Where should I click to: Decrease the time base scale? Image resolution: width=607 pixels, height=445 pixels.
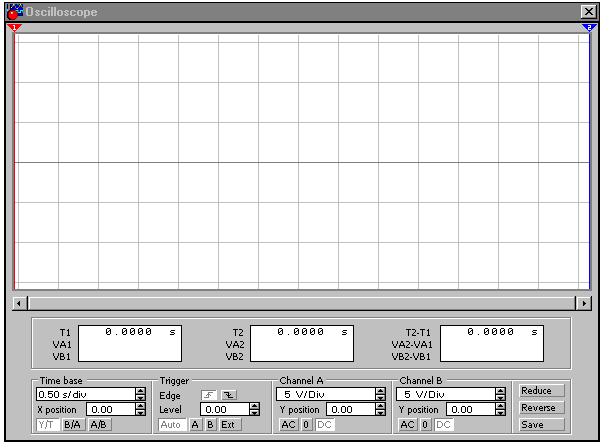141,398
